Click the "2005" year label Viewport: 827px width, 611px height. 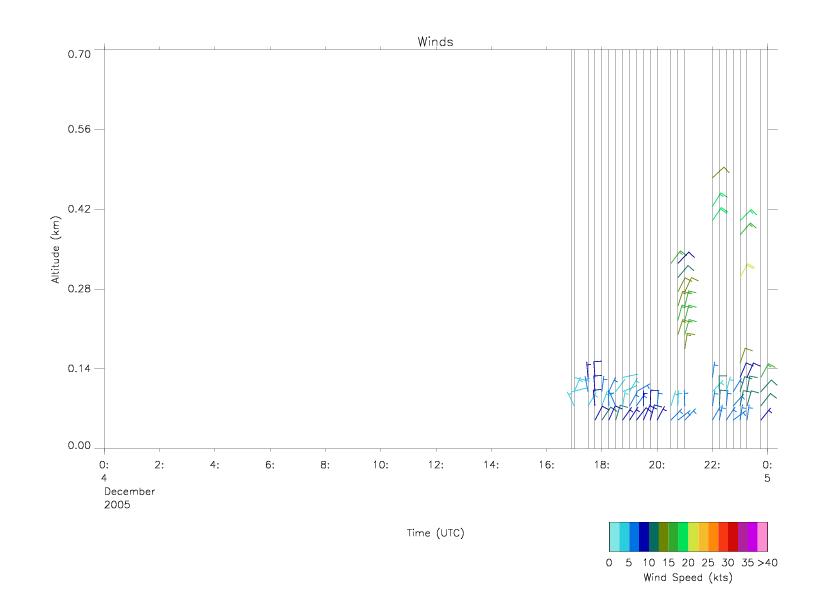coord(117,504)
